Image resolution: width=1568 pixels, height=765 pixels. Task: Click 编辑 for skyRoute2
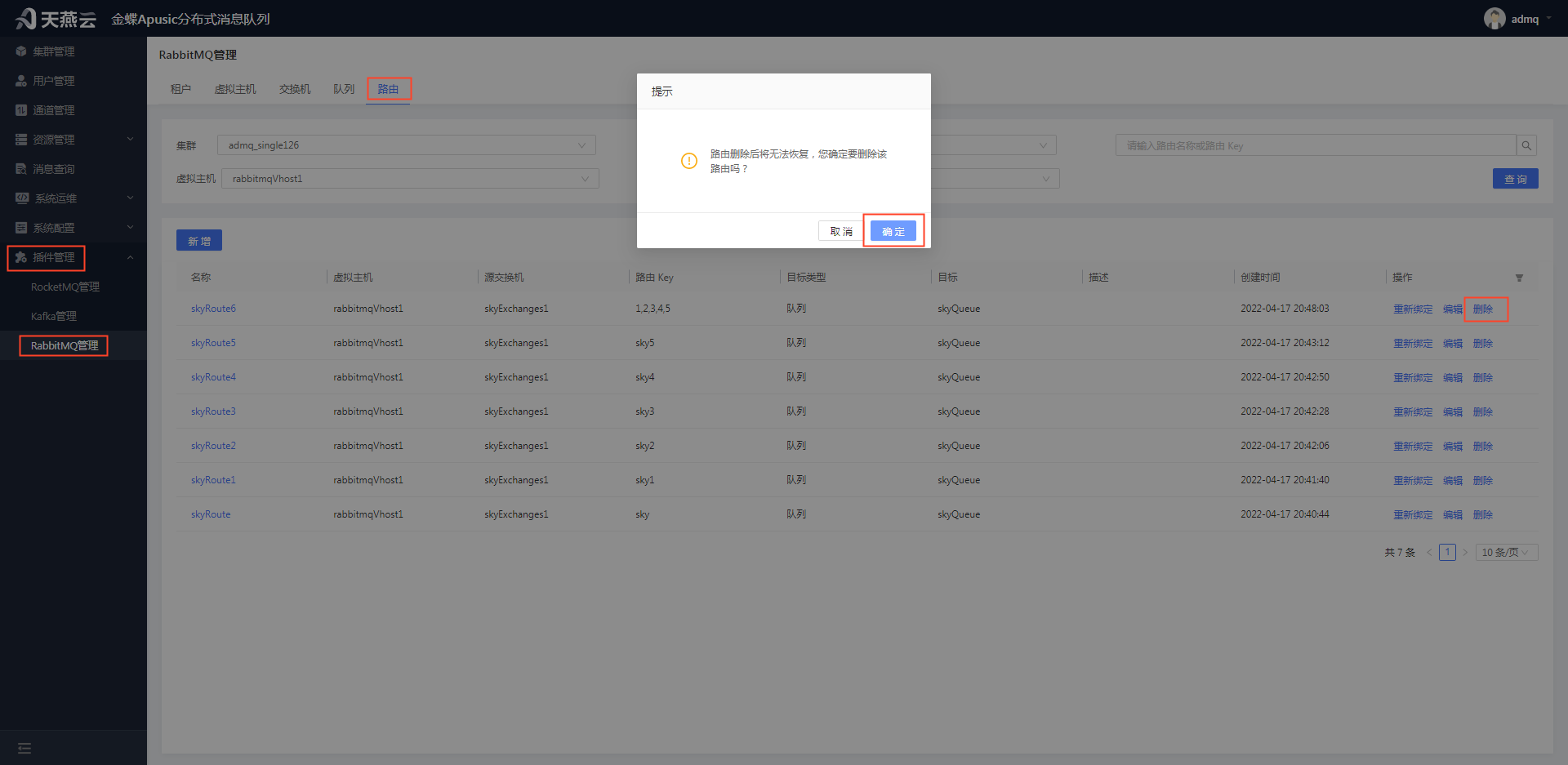click(1453, 446)
